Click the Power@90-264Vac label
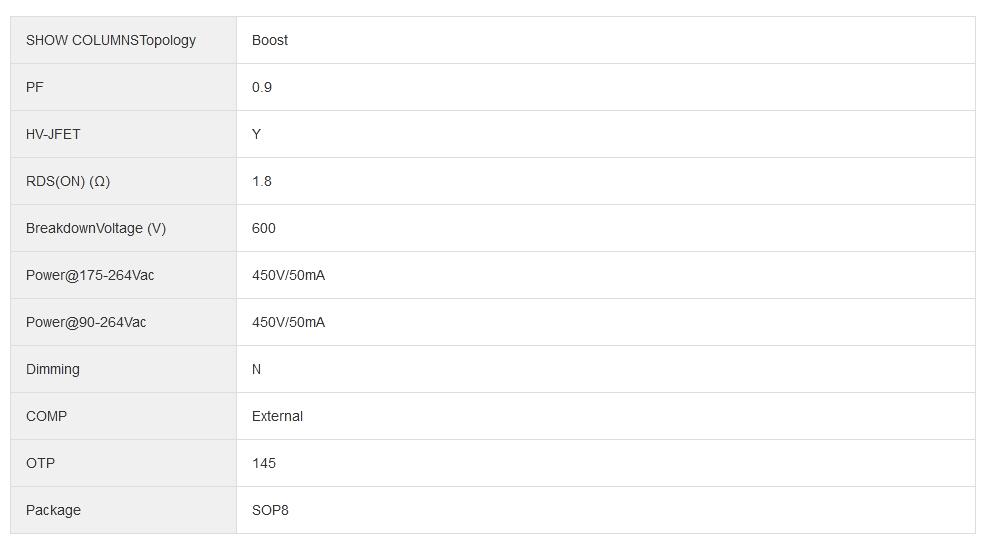Image resolution: width=986 pixels, height=540 pixels. click(x=86, y=322)
